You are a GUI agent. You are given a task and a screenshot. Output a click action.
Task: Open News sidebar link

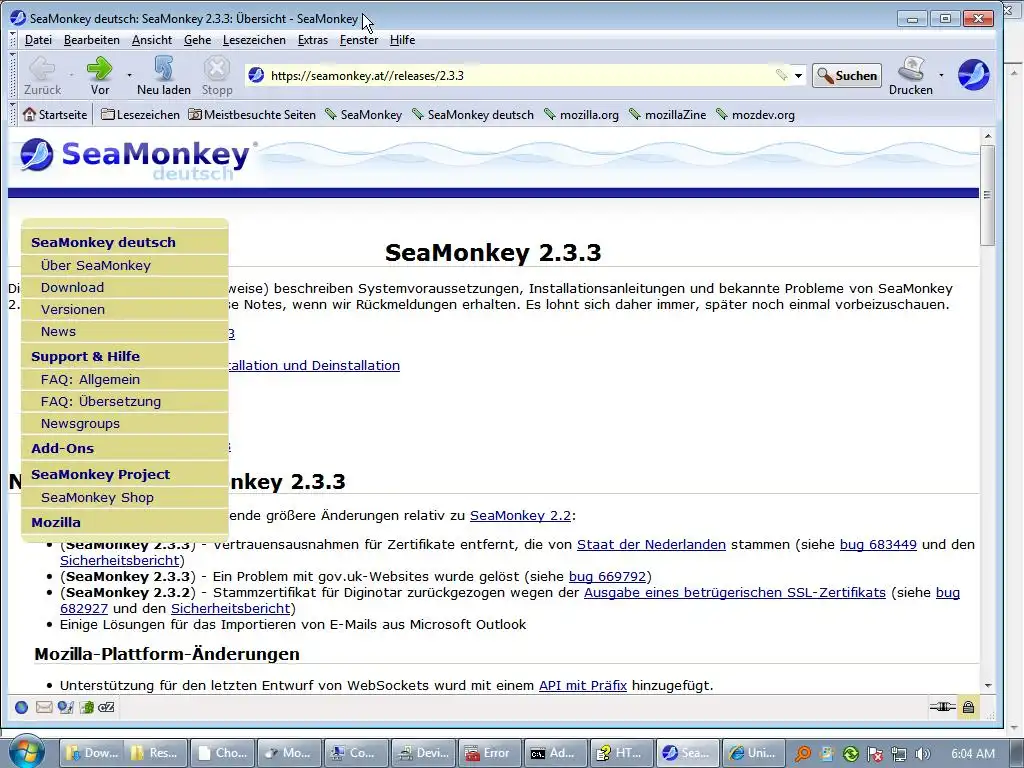pos(58,331)
